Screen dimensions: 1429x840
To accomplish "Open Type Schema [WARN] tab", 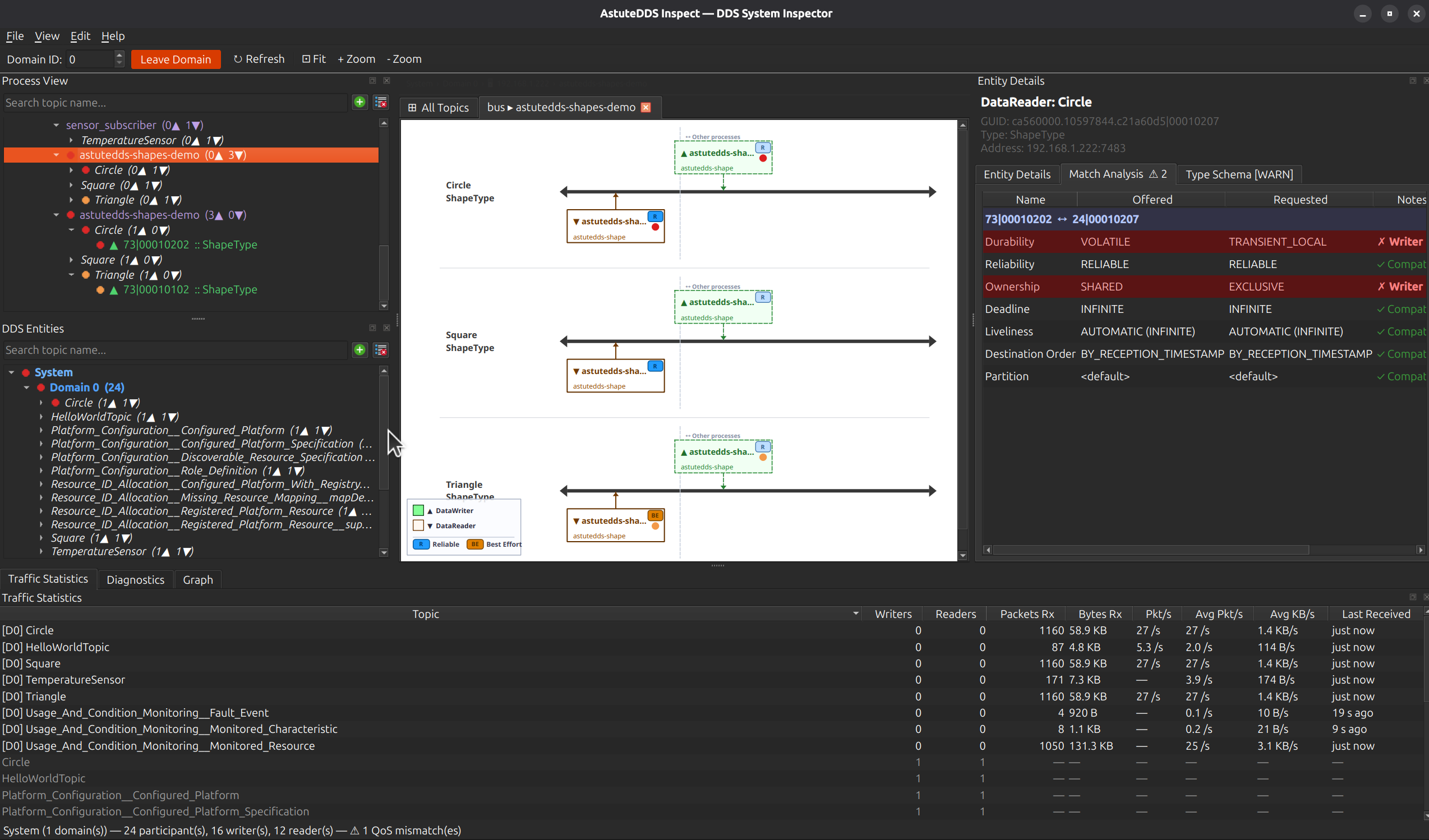I will coord(1239,174).
